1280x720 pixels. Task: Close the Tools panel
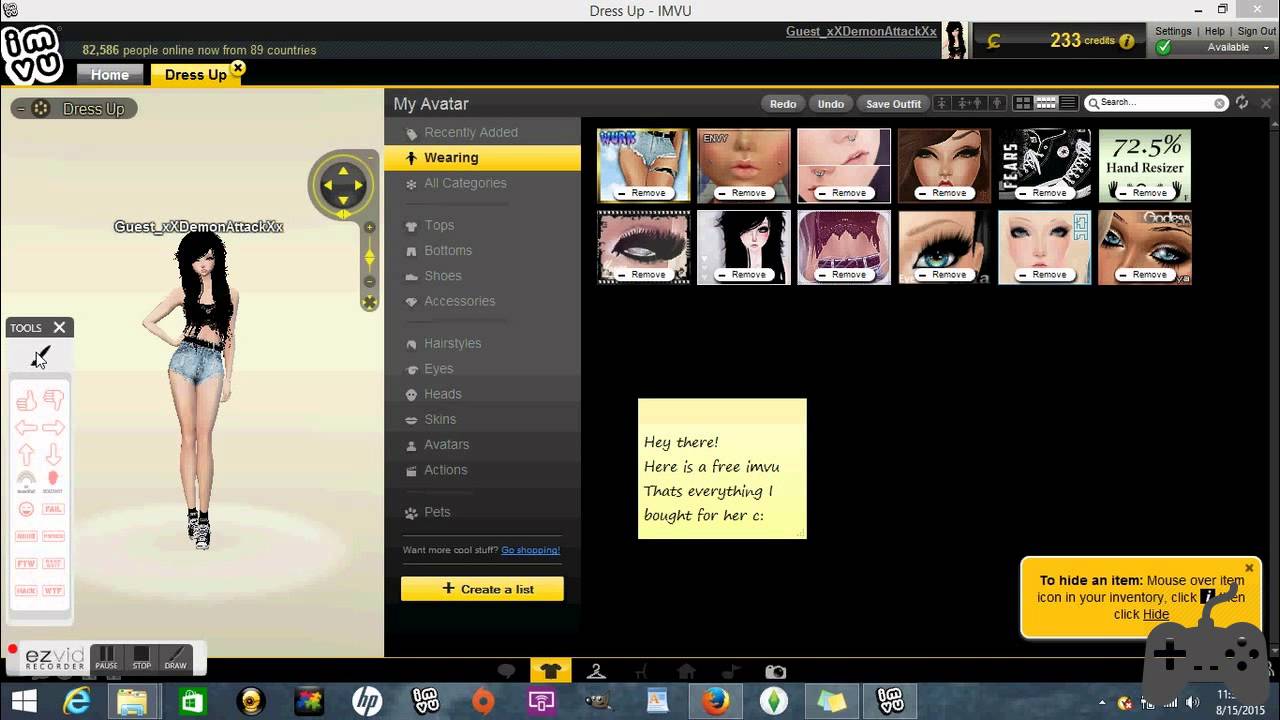coord(59,327)
